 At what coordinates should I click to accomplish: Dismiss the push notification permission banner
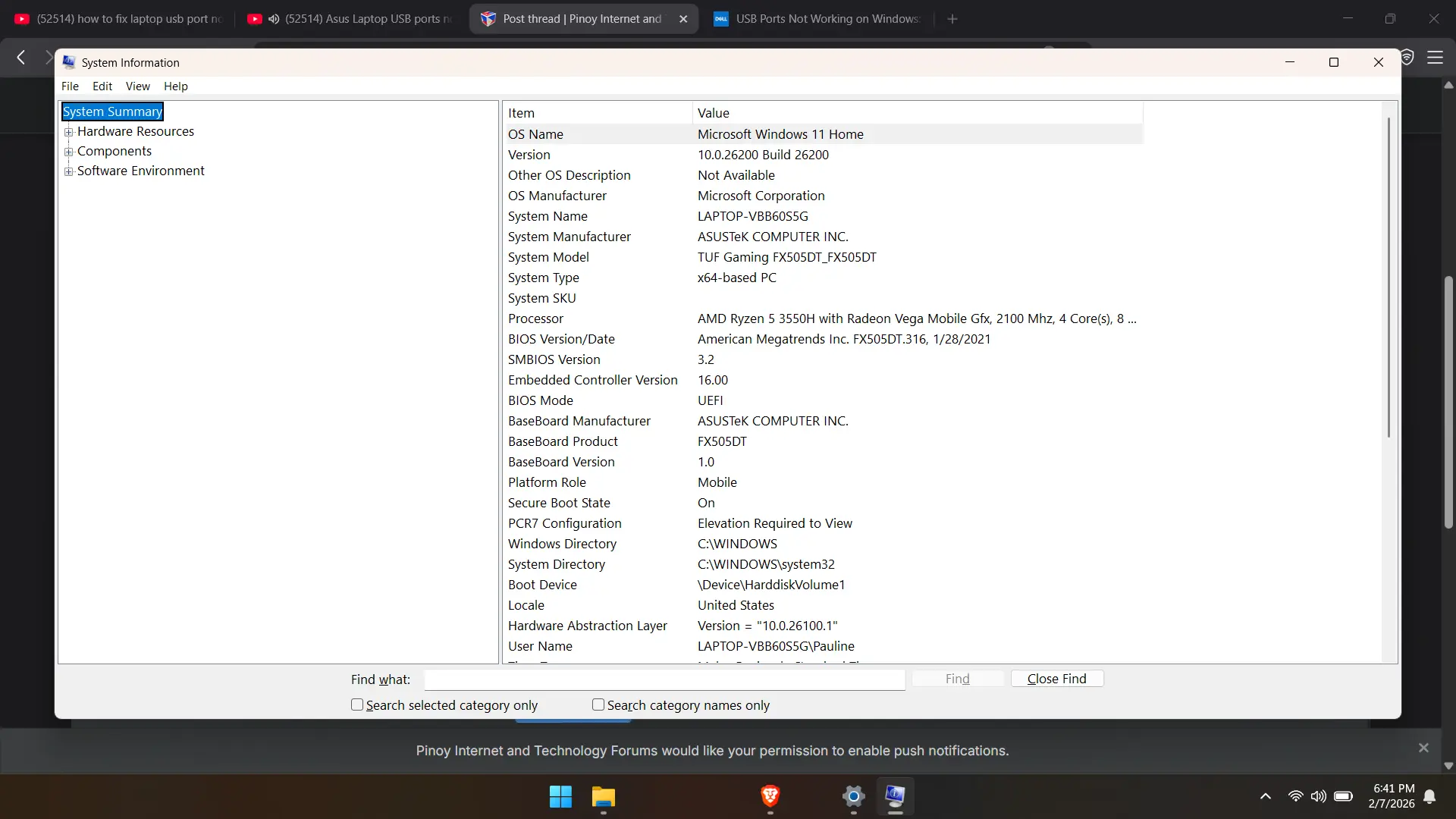point(1423,748)
